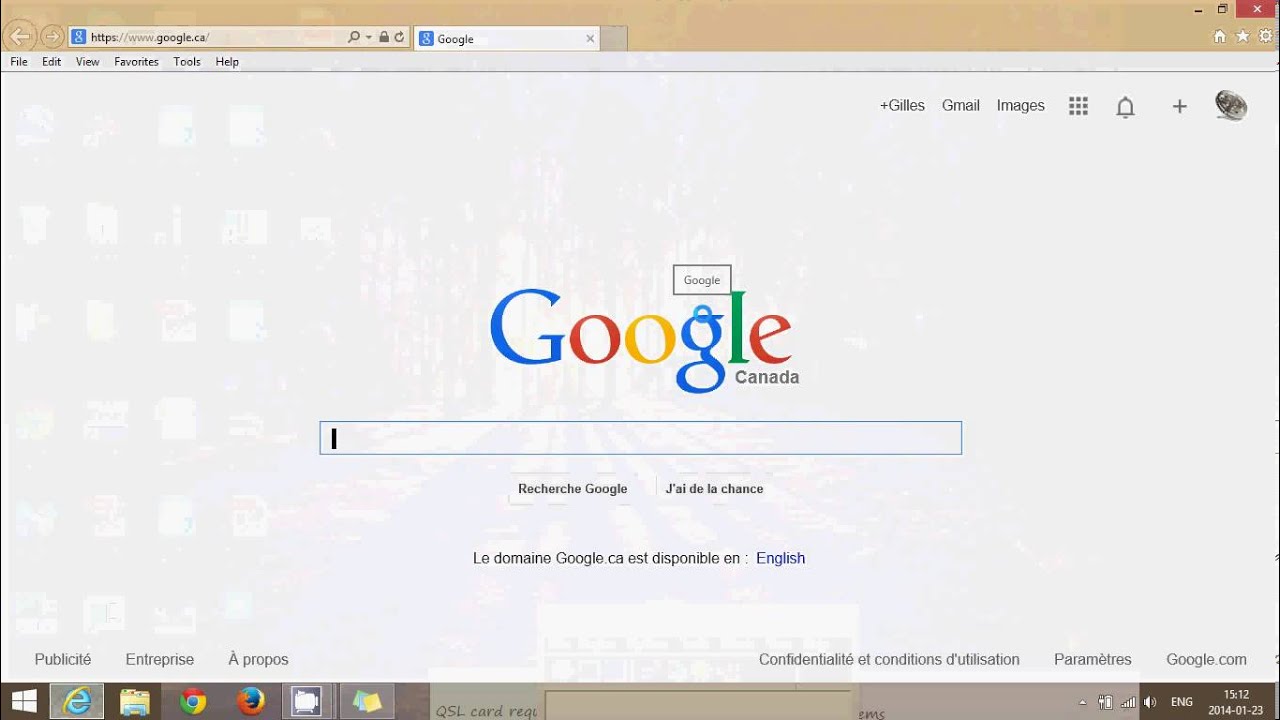Open the Google apps grid icon
The height and width of the screenshot is (720, 1280).
point(1078,106)
